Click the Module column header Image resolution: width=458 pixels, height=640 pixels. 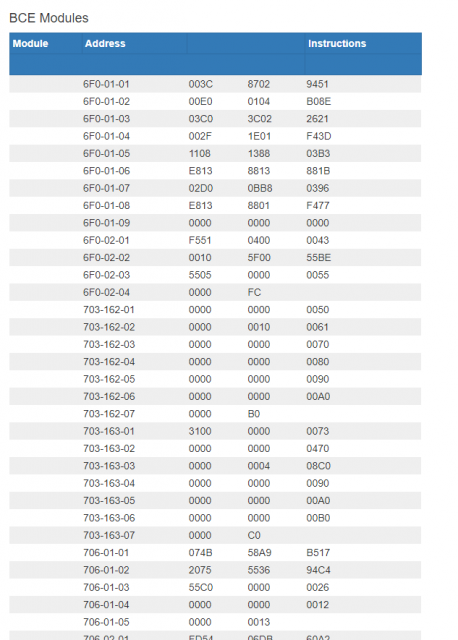(x=30, y=44)
